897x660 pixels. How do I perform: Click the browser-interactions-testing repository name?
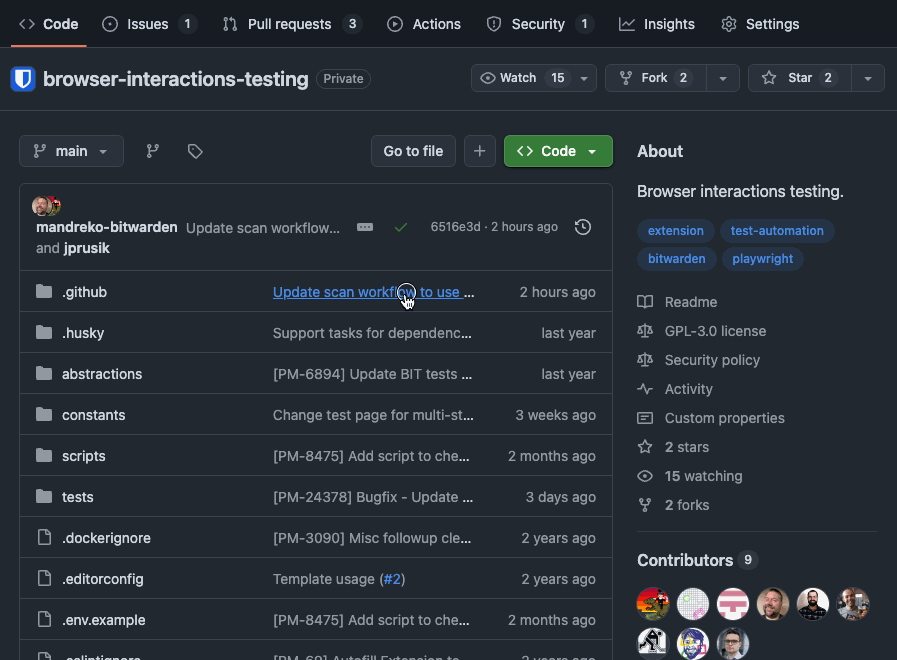pos(176,79)
